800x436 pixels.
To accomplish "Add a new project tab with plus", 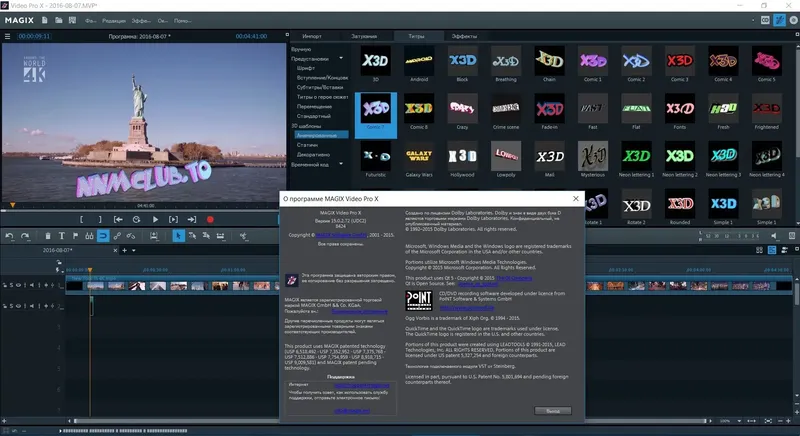I will tap(124, 250).
